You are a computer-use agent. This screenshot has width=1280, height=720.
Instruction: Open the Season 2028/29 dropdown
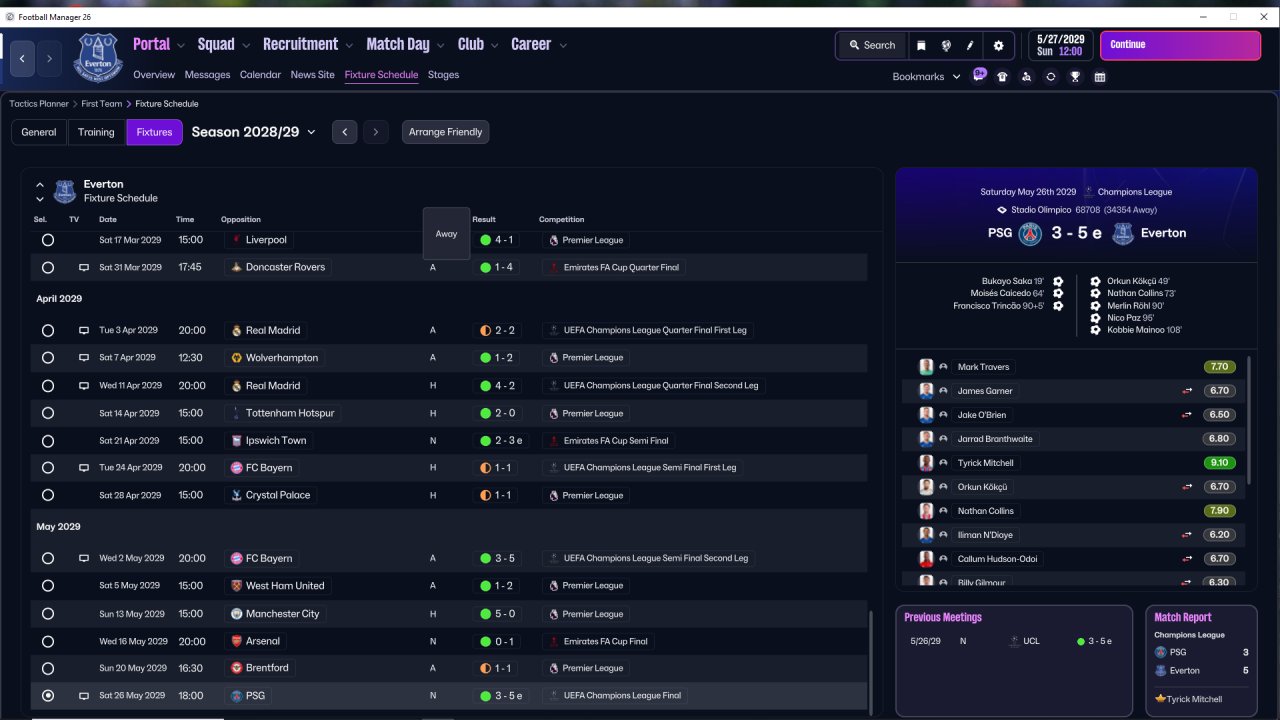click(254, 132)
